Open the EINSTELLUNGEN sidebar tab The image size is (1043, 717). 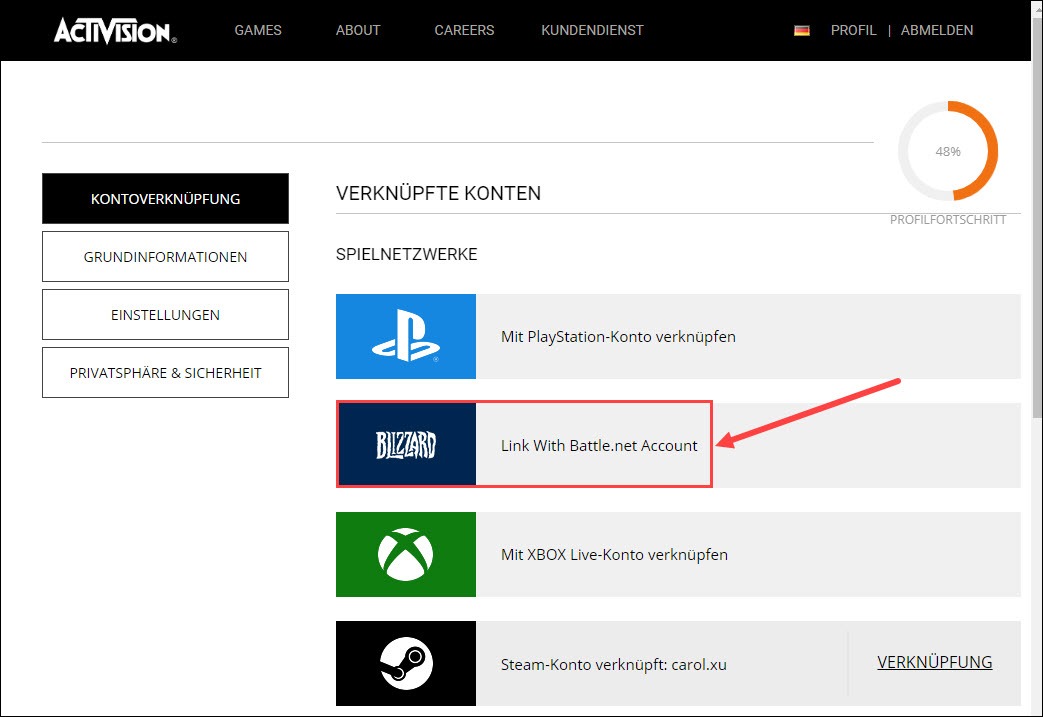click(x=166, y=315)
